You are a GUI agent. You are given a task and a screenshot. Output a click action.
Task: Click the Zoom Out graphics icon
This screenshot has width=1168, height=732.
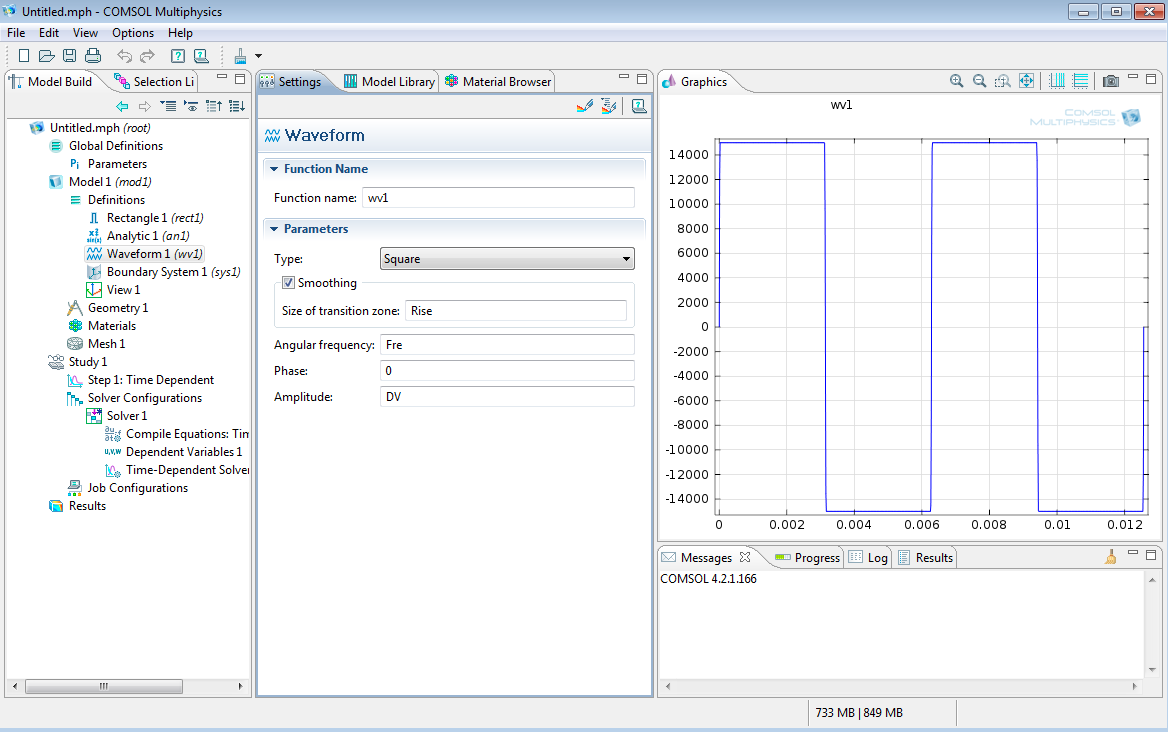(x=980, y=81)
